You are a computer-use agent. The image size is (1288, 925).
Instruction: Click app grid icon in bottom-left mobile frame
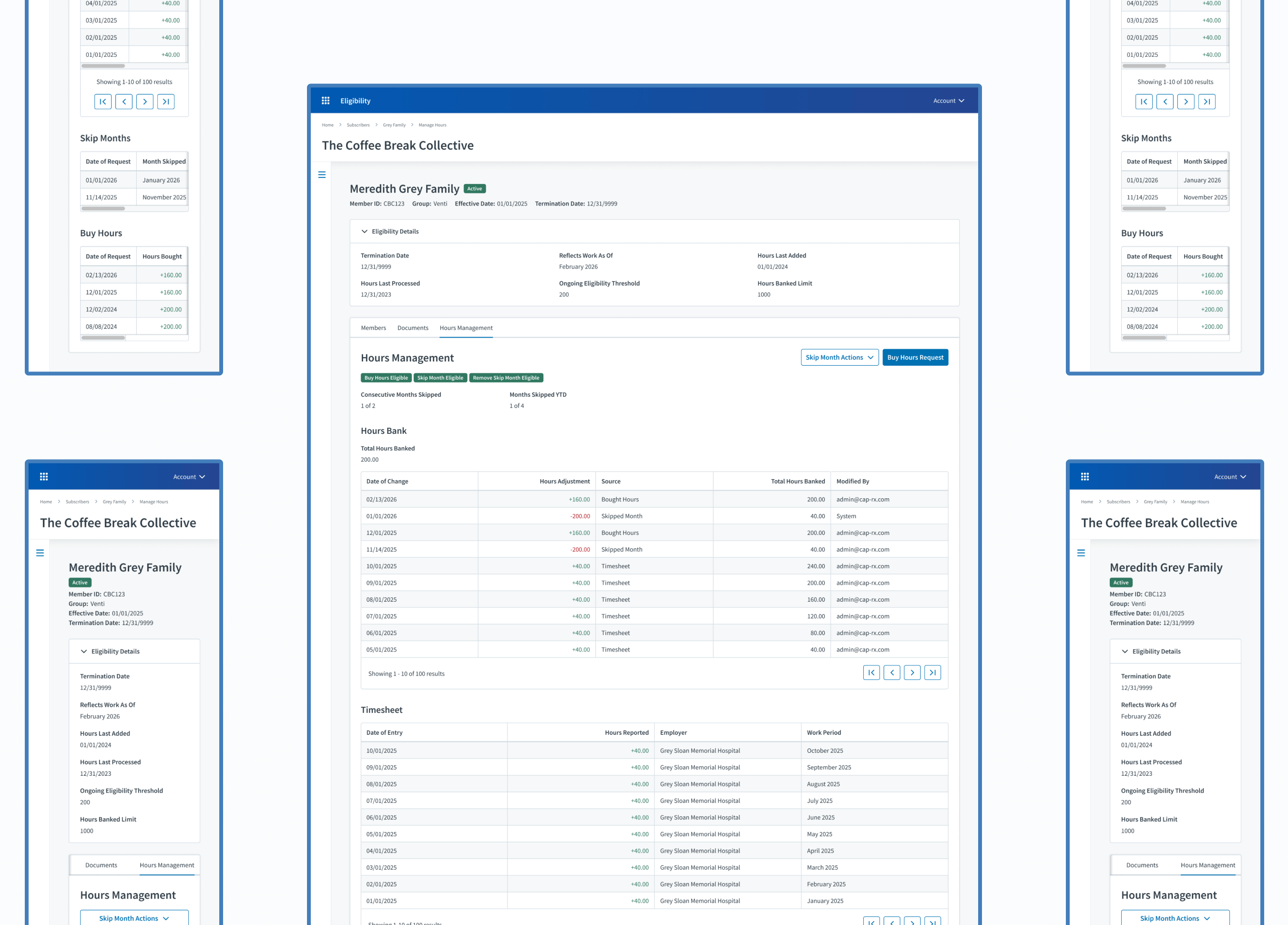coord(44,477)
